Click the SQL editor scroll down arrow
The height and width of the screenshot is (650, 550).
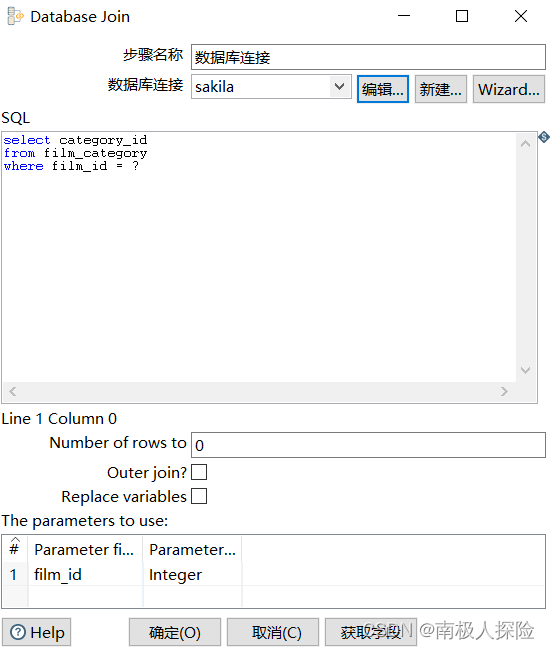(x=526, y=370)
